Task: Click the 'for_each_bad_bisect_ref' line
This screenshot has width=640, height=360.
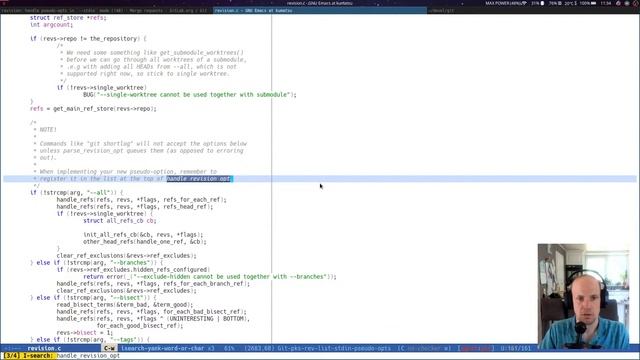Action: (151, 311)
